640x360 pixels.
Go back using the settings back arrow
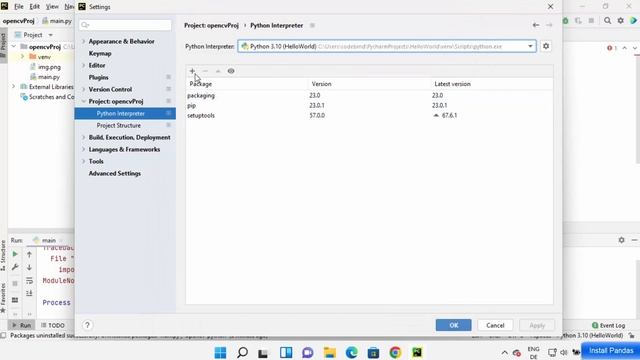tap(536, 25)
